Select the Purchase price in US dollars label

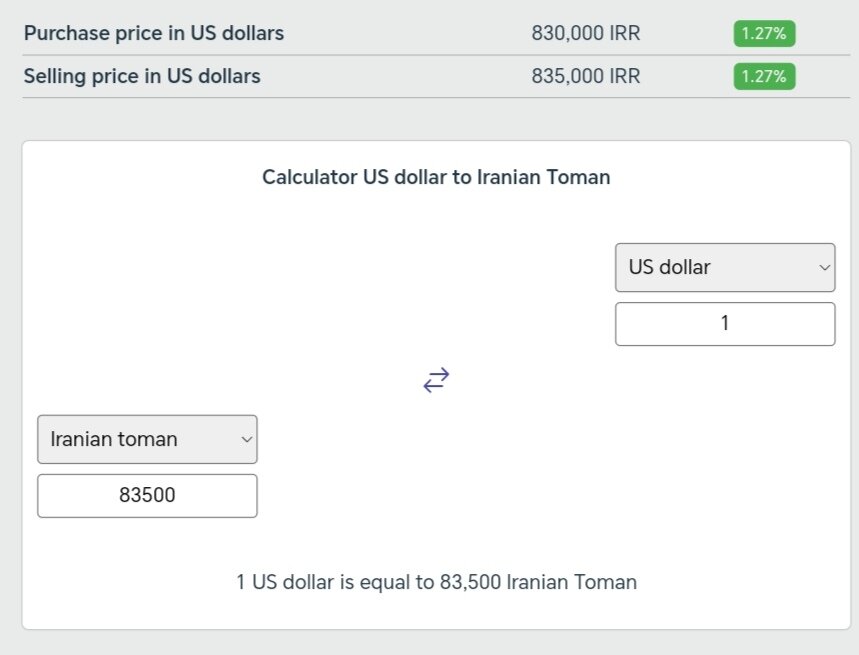[154, 33]
